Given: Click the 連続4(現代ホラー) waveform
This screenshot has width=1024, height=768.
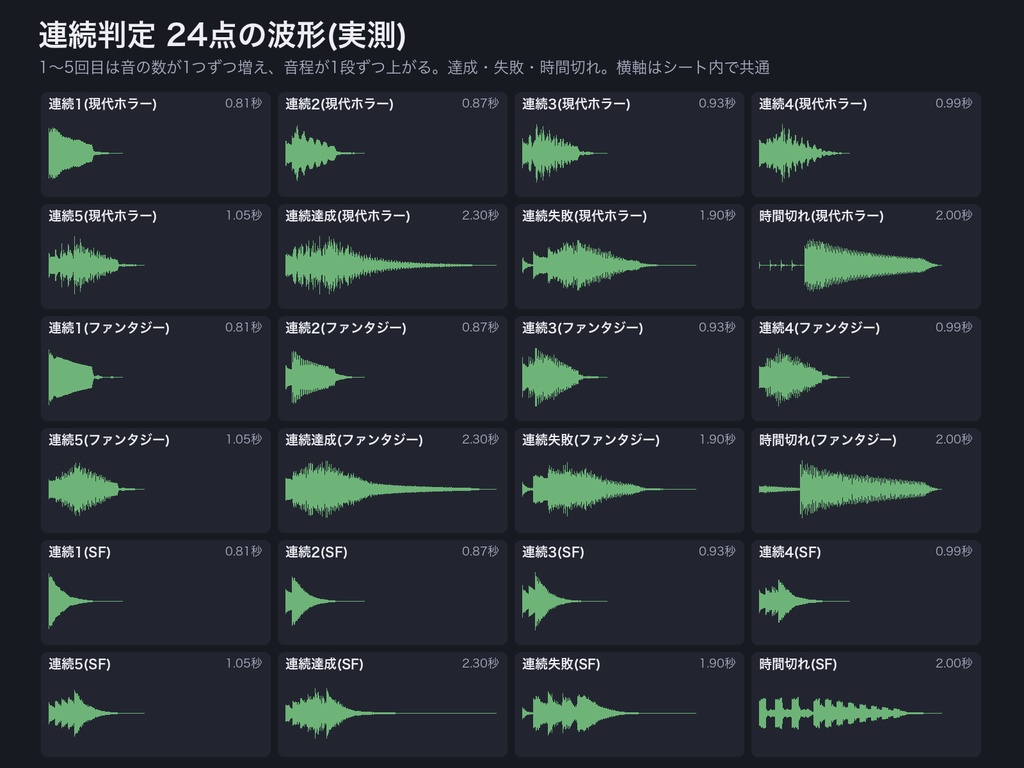Looking at the screenshot, I should tap(804, 153).
